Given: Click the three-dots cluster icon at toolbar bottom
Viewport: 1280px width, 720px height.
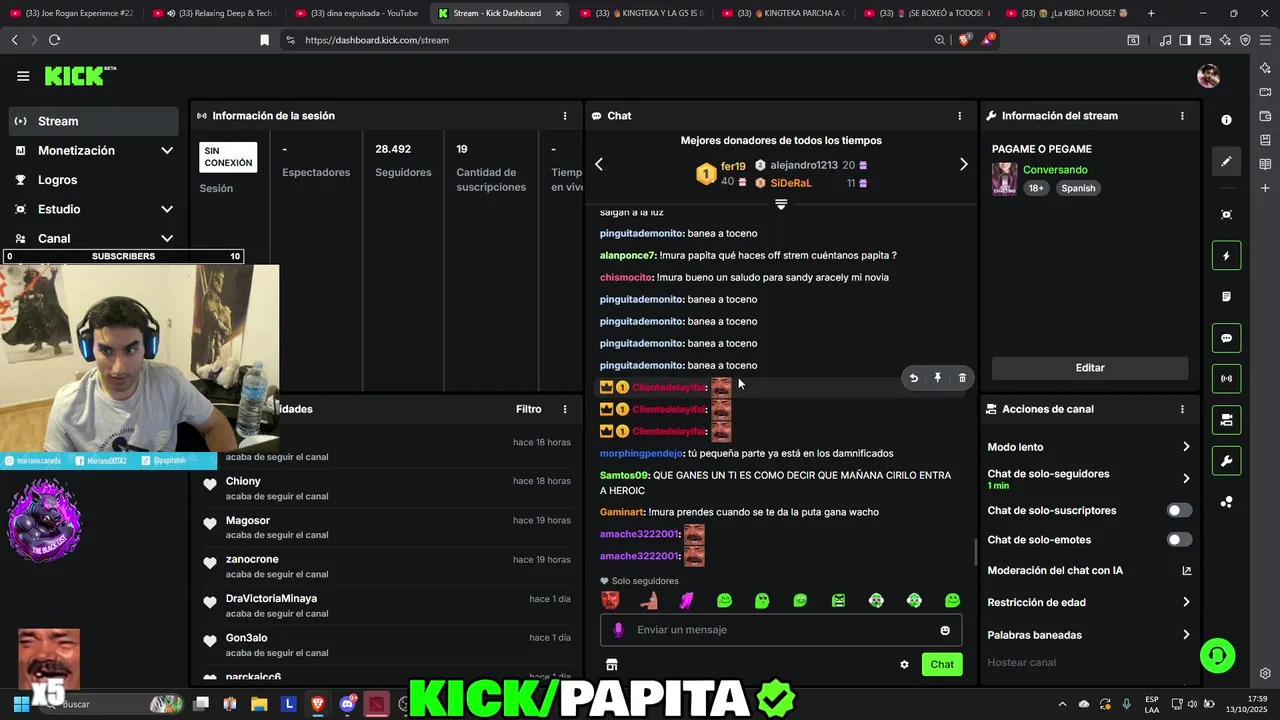Looking at the screenshot, I should coord(1227,502).
